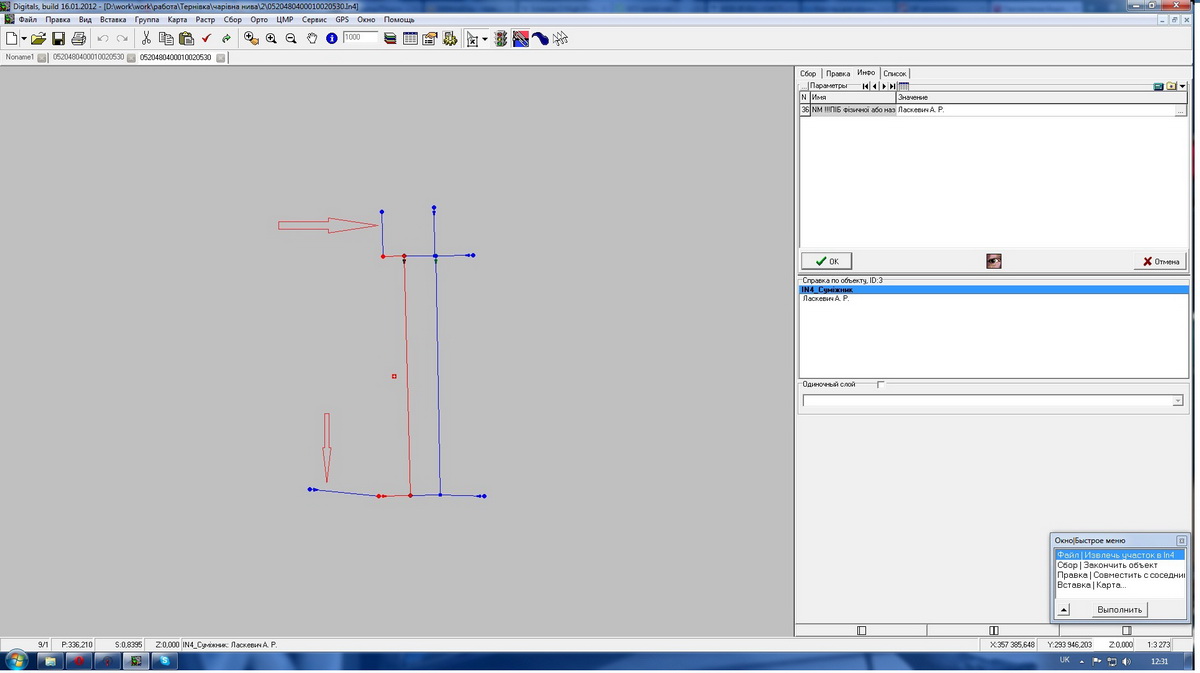Close the Noname1 document tab
This screenshot has height=673, width=1200.
coord(42,58)
